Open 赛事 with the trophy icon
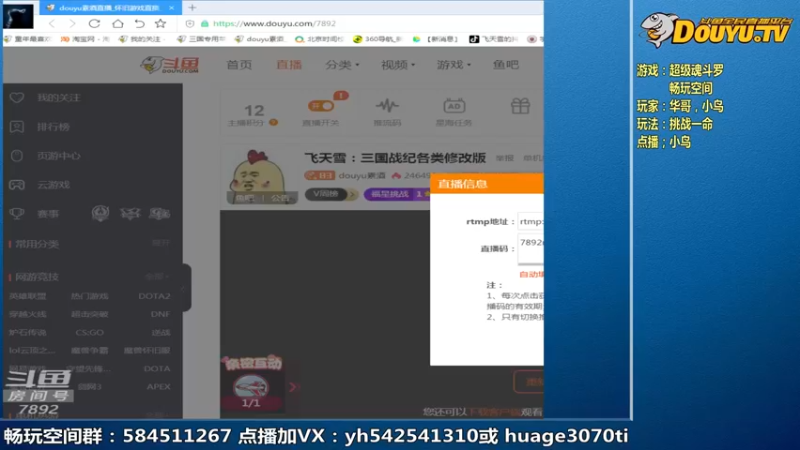Image resolution: width=800 pixels, height=450 pixels. [x=34, y=214]
